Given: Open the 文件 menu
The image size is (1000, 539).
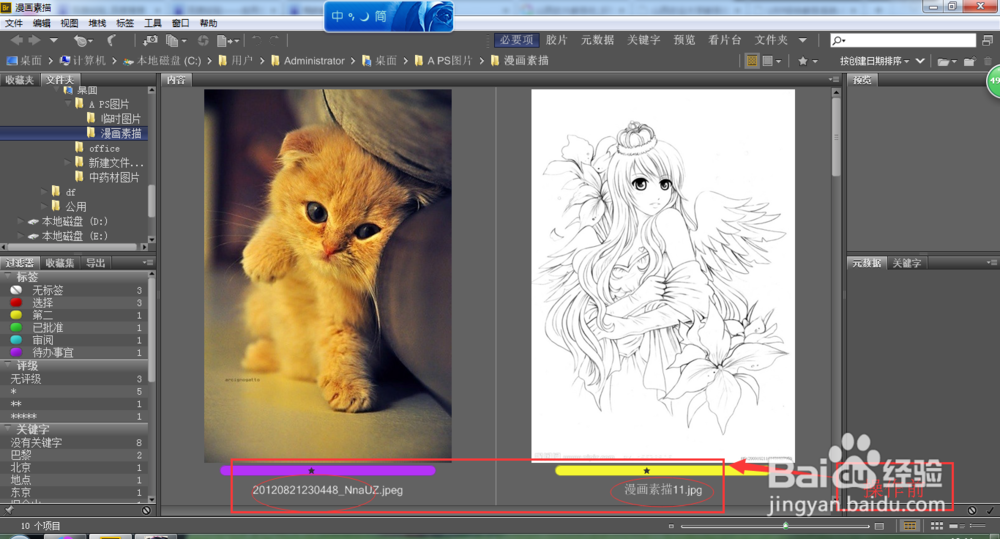Looking at the screenshot, I should click(x=13, y=23).
